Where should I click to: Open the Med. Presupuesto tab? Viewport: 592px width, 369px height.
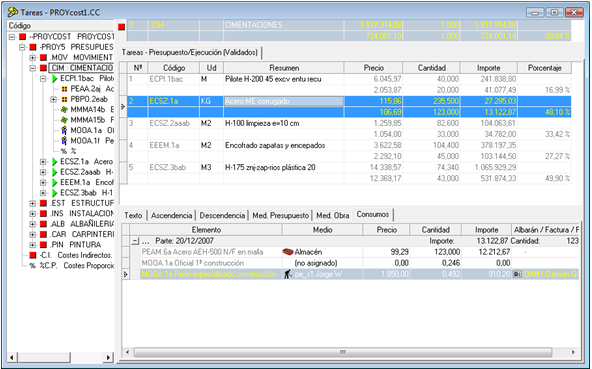pyautogui.click(x=281, y=215)
